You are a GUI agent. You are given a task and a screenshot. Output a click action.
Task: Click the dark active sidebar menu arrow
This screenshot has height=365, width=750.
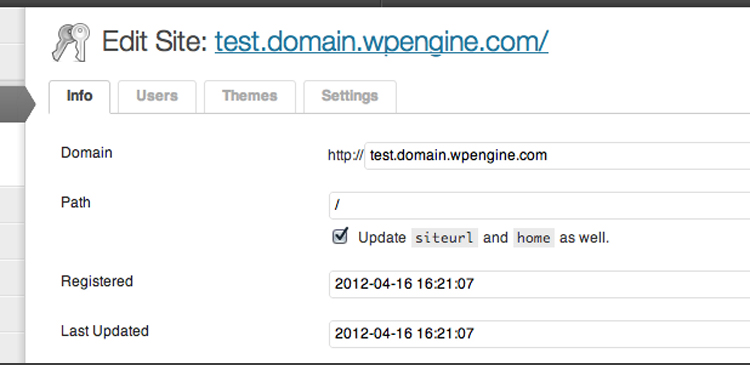18,104
